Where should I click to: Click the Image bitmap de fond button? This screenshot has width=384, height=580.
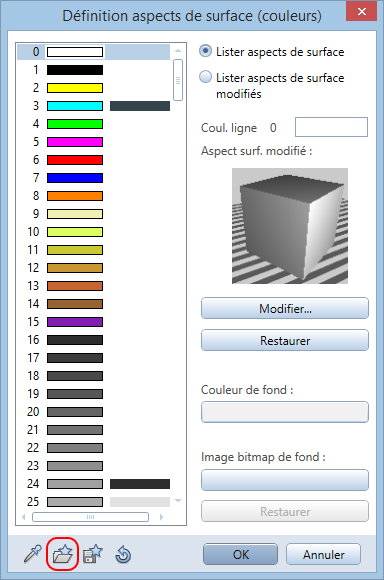click(285, 480)
